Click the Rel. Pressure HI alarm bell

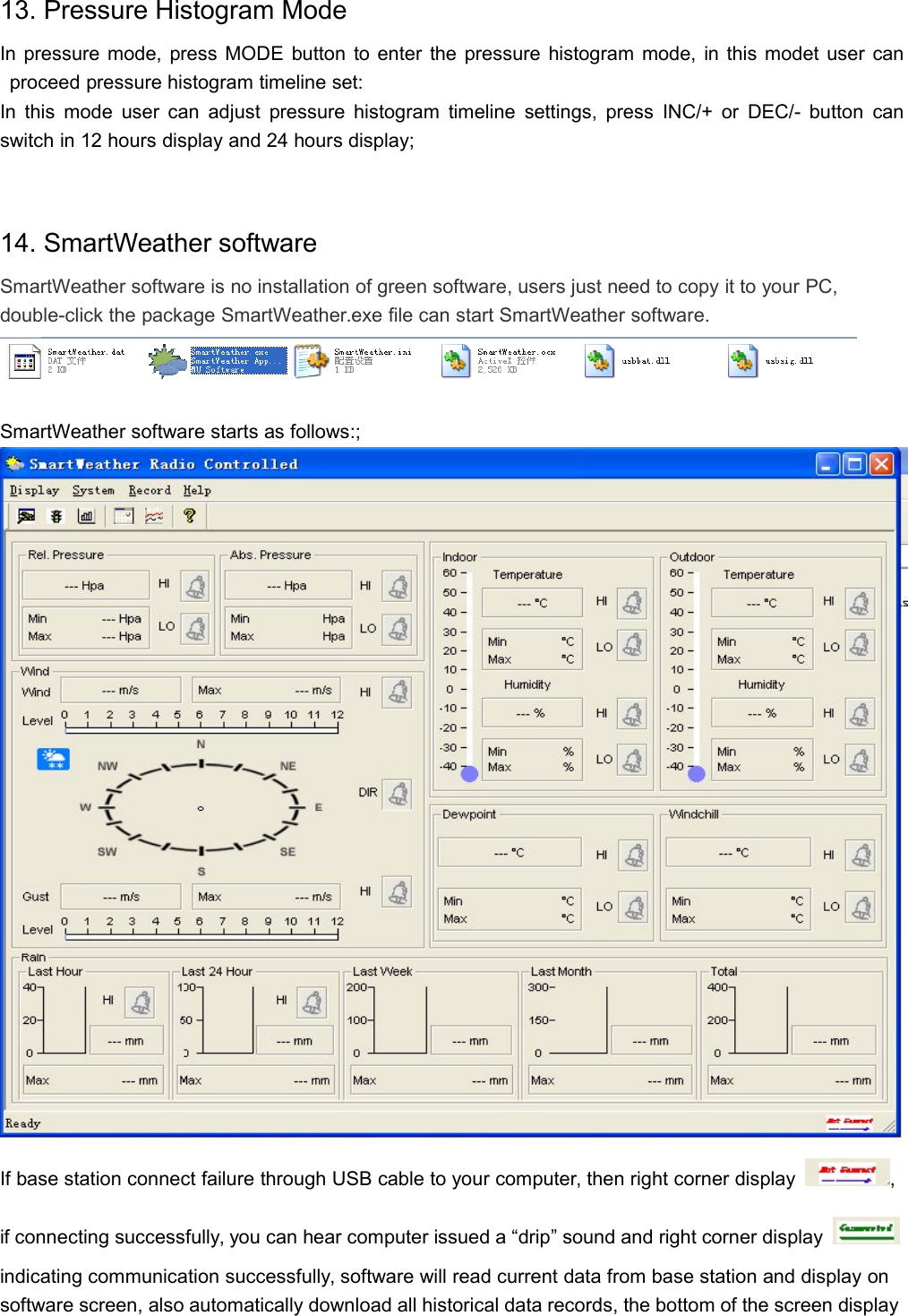195,587
